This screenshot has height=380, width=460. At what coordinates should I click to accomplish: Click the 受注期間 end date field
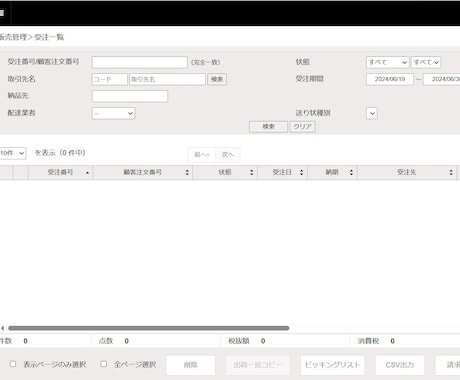pyautogui.click(x=442, y=79)
